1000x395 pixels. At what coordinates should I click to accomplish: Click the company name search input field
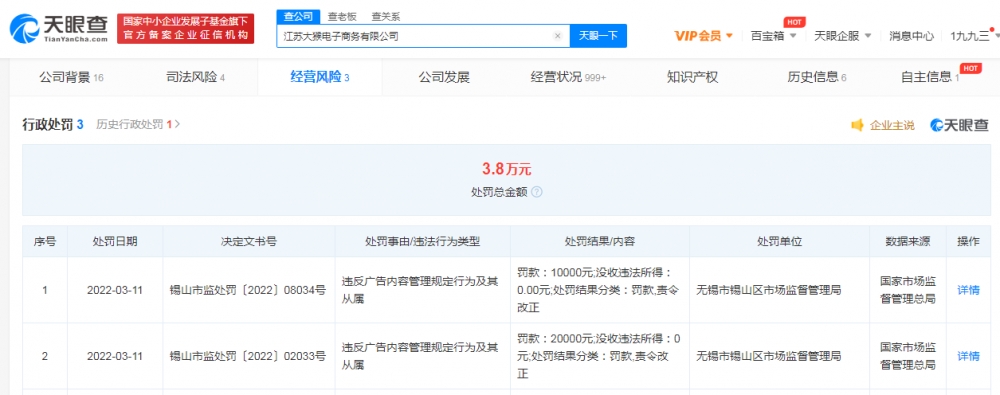click(x=415, y=36)
